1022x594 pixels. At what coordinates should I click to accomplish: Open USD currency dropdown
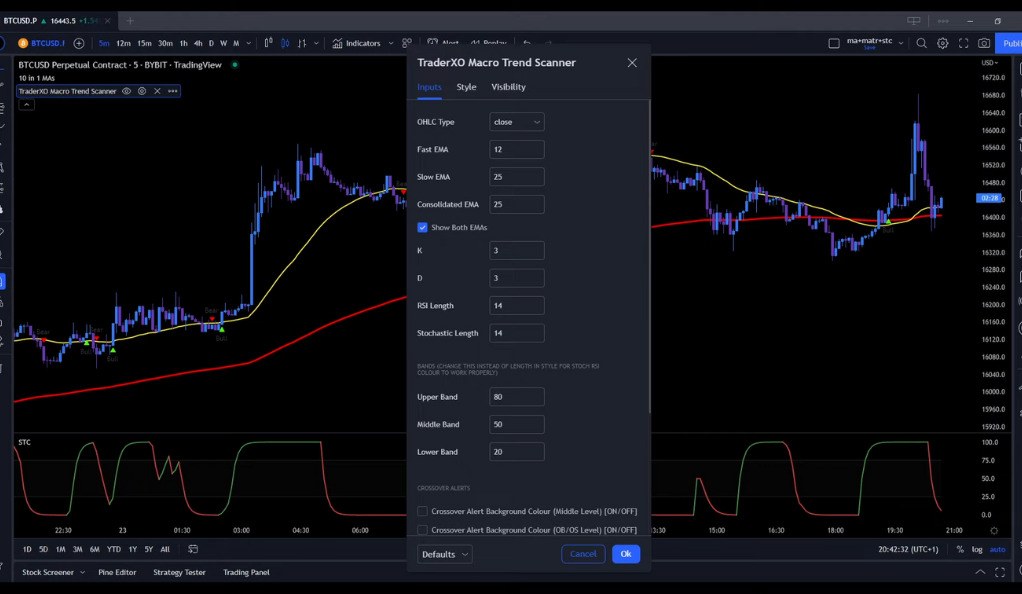(x=989, y=63)
